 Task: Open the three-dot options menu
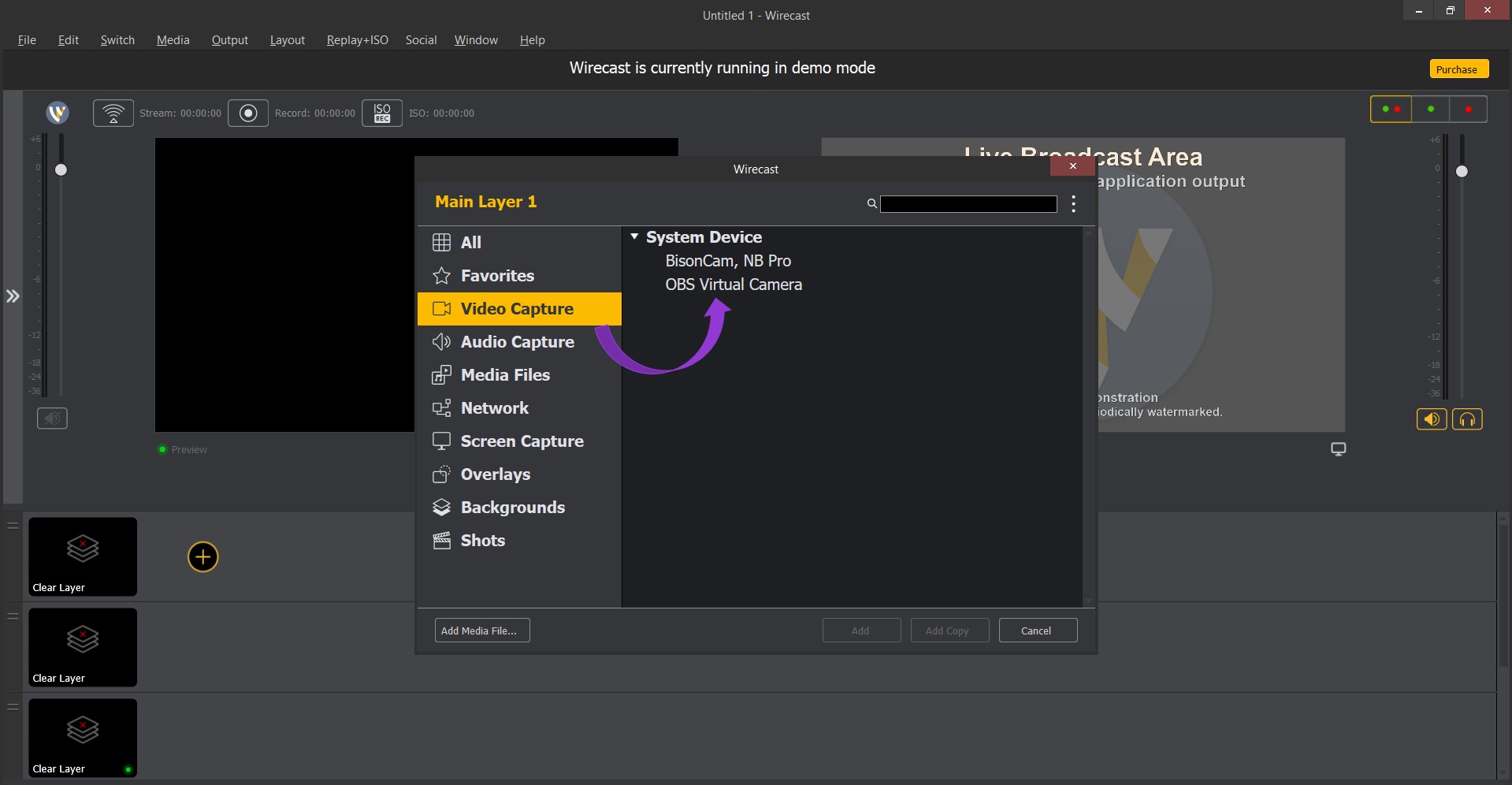[1073, 203]
